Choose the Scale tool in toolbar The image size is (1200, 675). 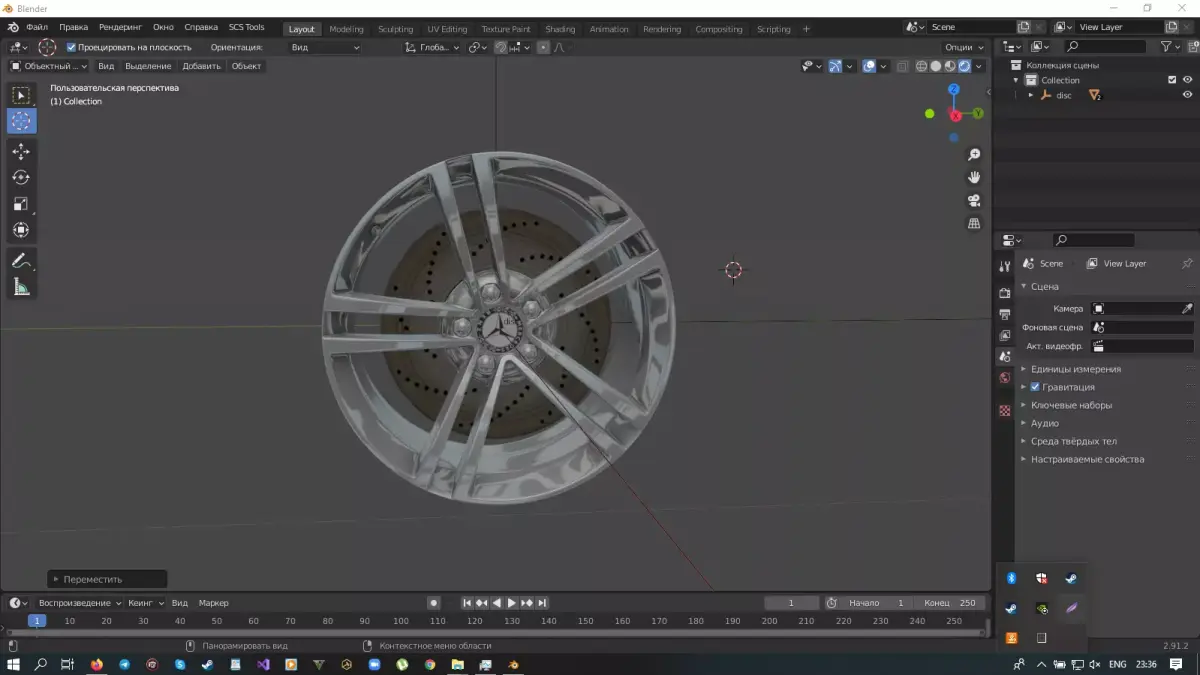pos(21,204)
